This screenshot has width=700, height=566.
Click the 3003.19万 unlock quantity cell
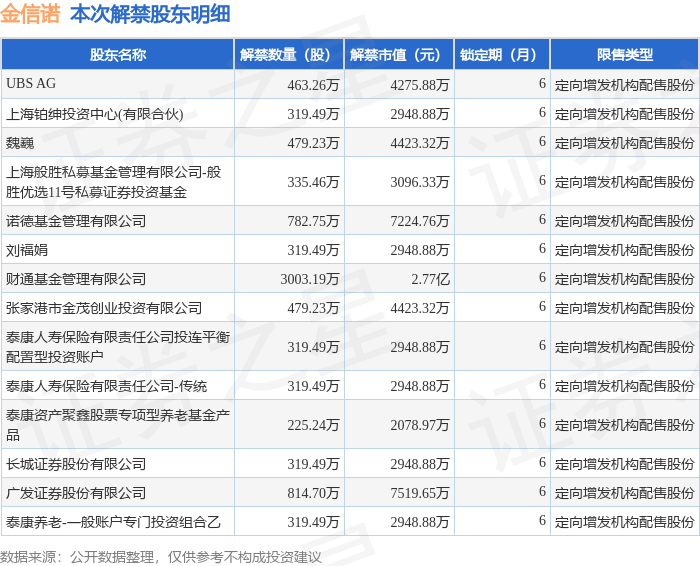point(305,279)
